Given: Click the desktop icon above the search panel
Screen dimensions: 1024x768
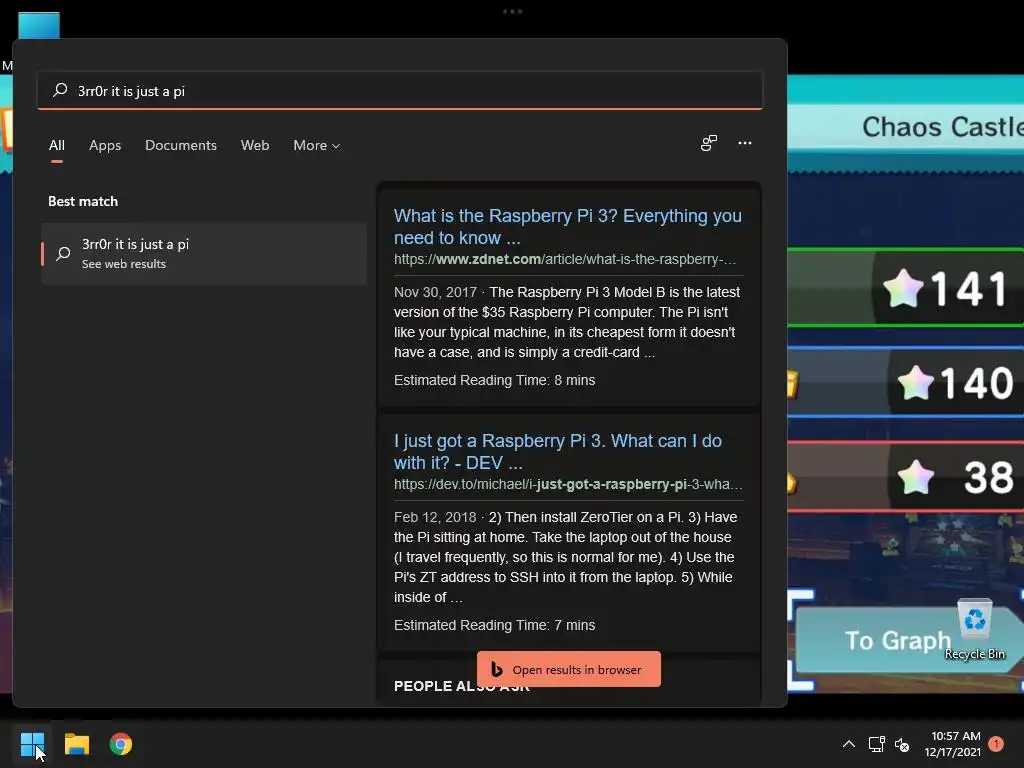Looking at the screenshot, I should (39, 25).
